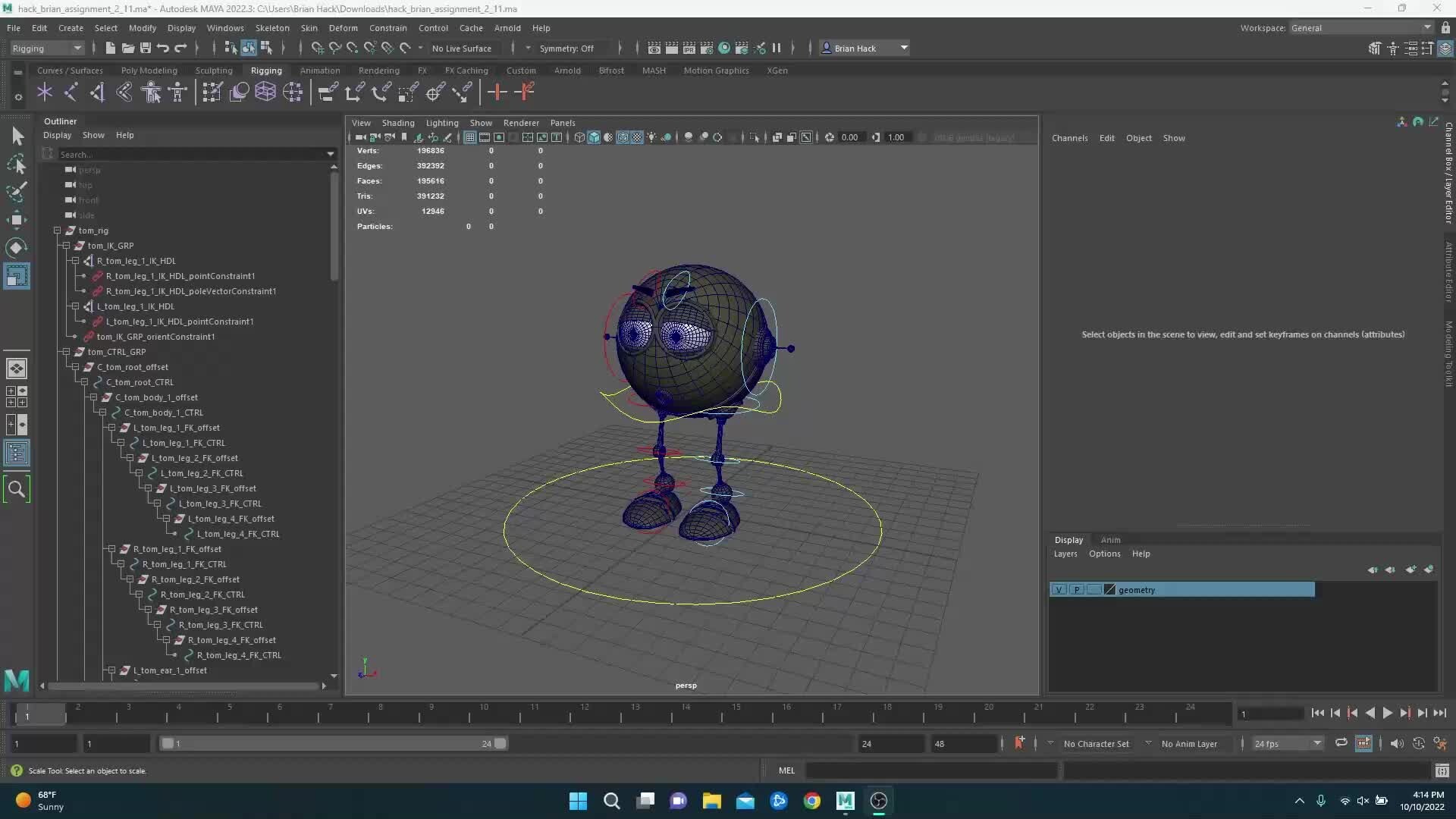Screen dimensions: 1456x819
Task: Switch to the Anim tab in Layer Editor
Action: pyautogui.click(x=1110, y=540)
